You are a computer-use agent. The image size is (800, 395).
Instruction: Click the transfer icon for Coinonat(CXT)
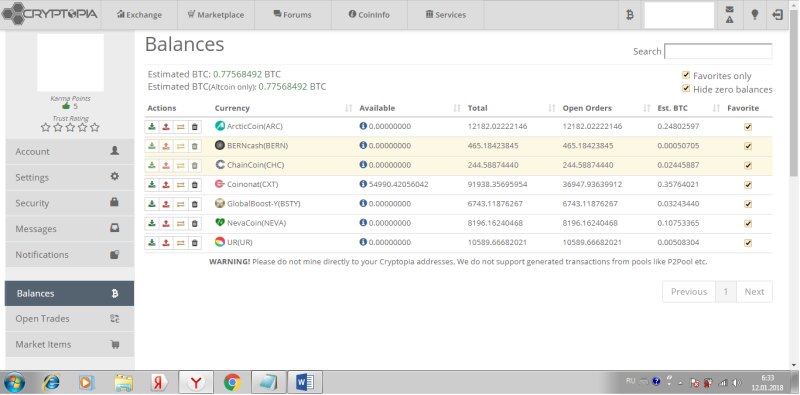tap(180, 185)
